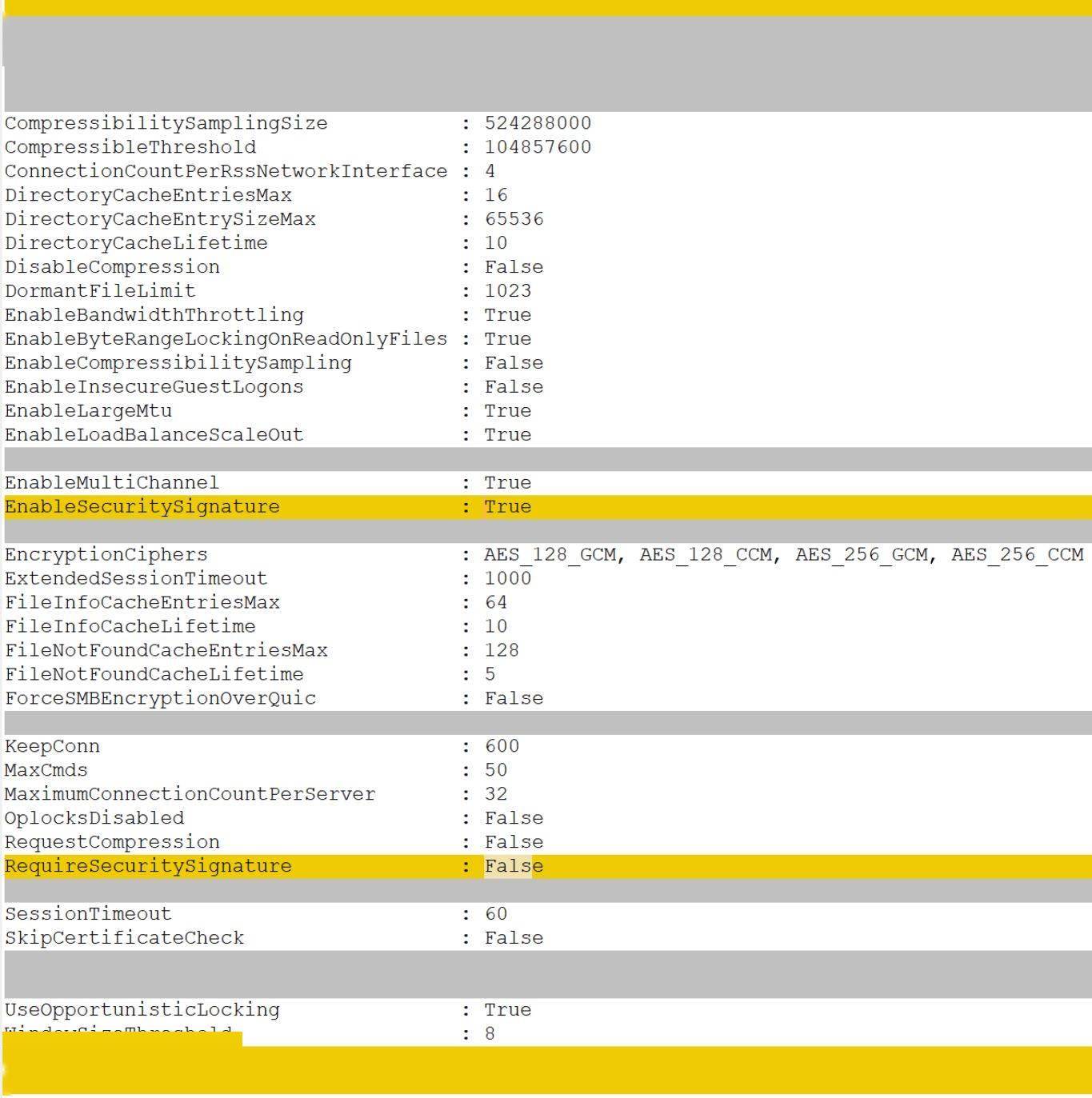Select the DormantFileLimit label

click(x=100, y=291)
